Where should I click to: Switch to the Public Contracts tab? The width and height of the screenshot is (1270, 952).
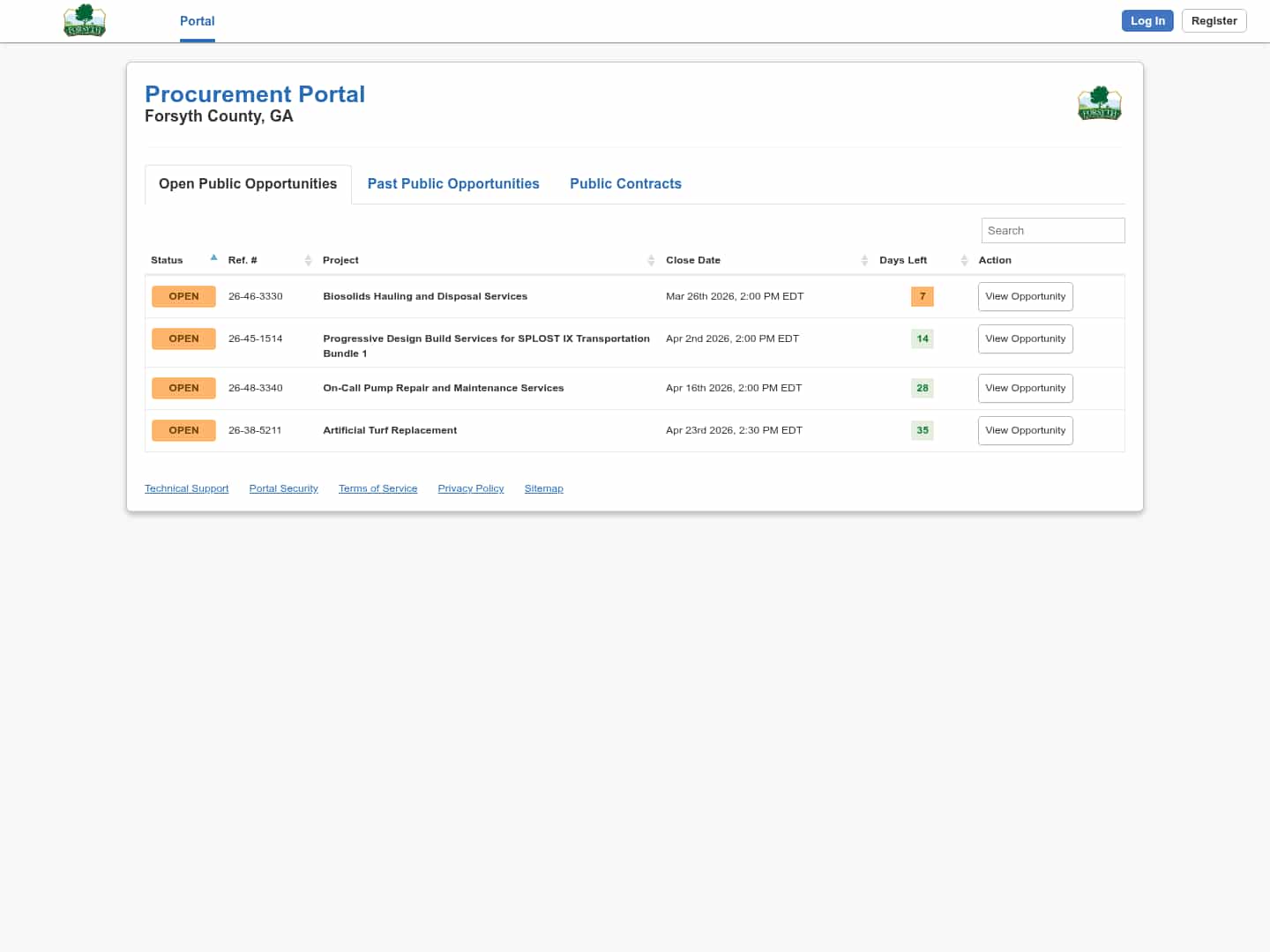pyautogui.click(x=625, y=183)
